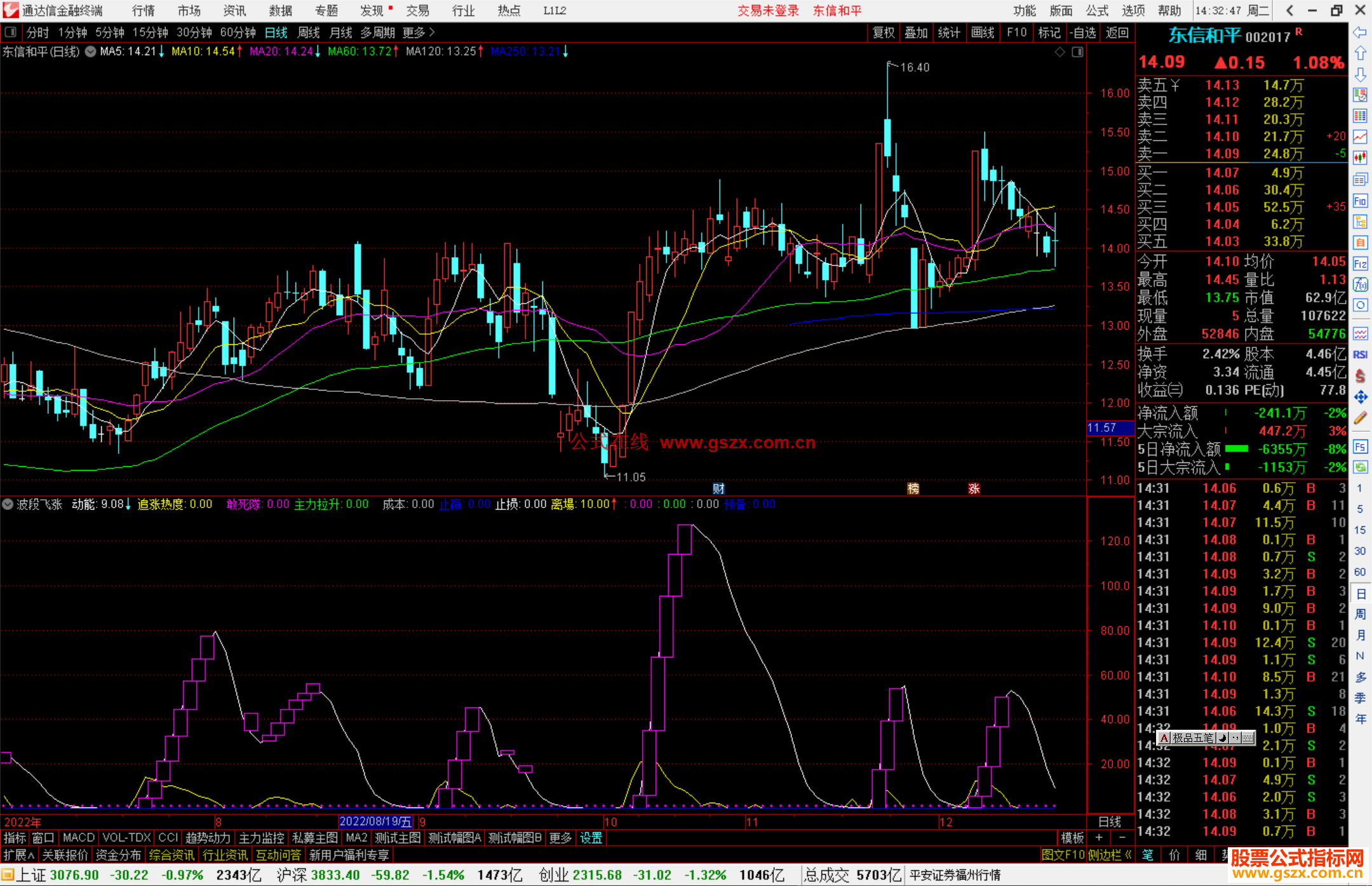Collapse the 侧边栏 side panel
This screenshot has height=886, width=1372.
click(1110, 855)
